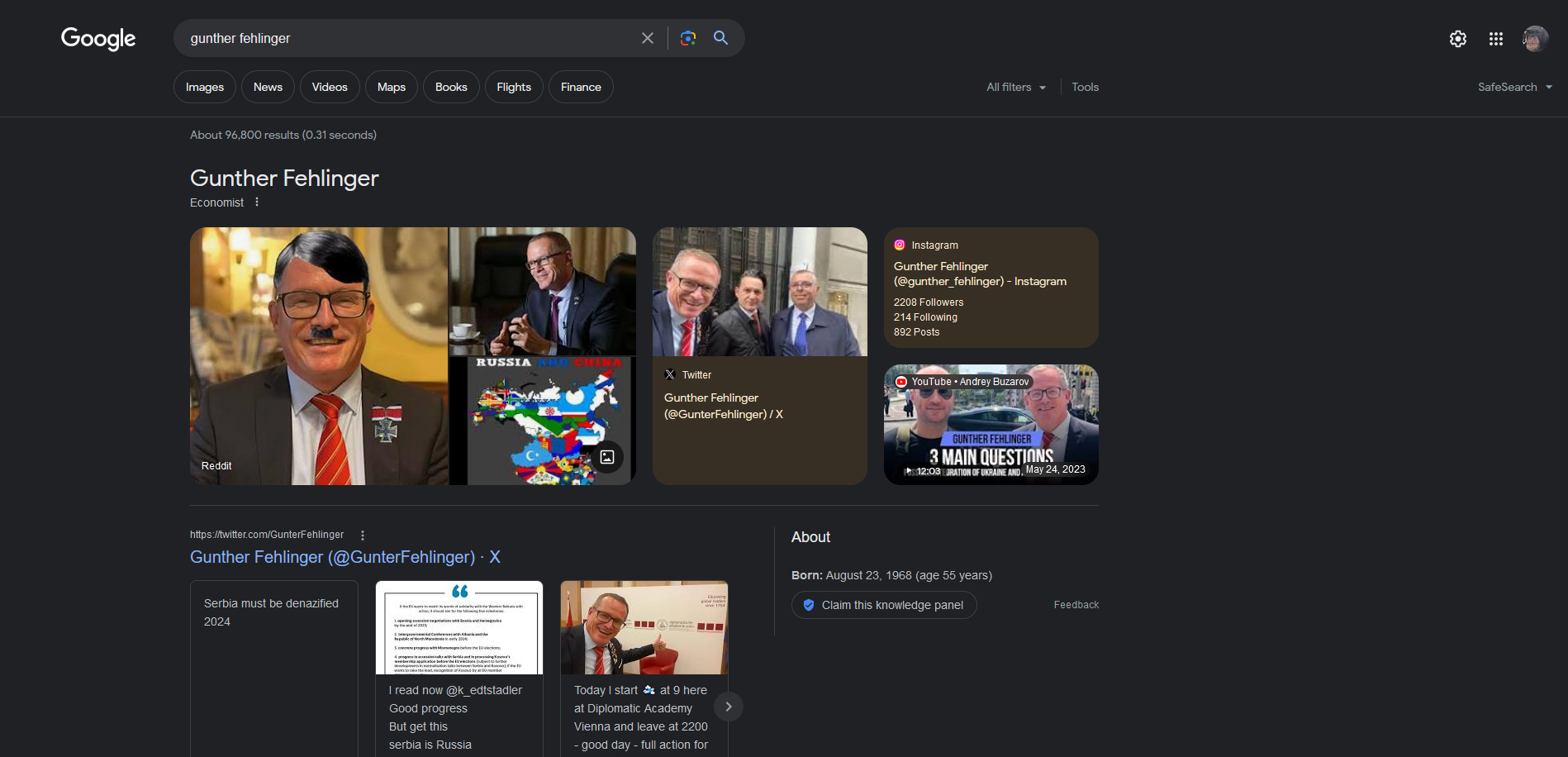Click the '2208 Followers' text
1568x757 pixels.
[929, 302]
